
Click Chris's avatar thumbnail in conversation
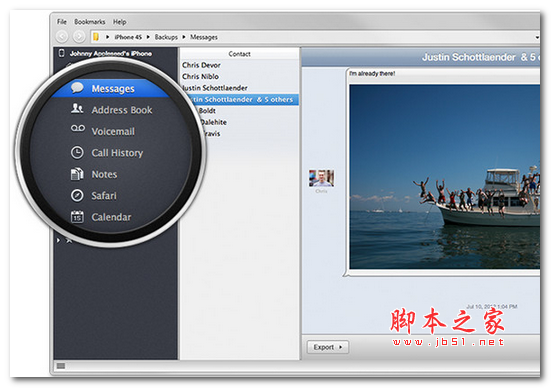coord(321,178)
